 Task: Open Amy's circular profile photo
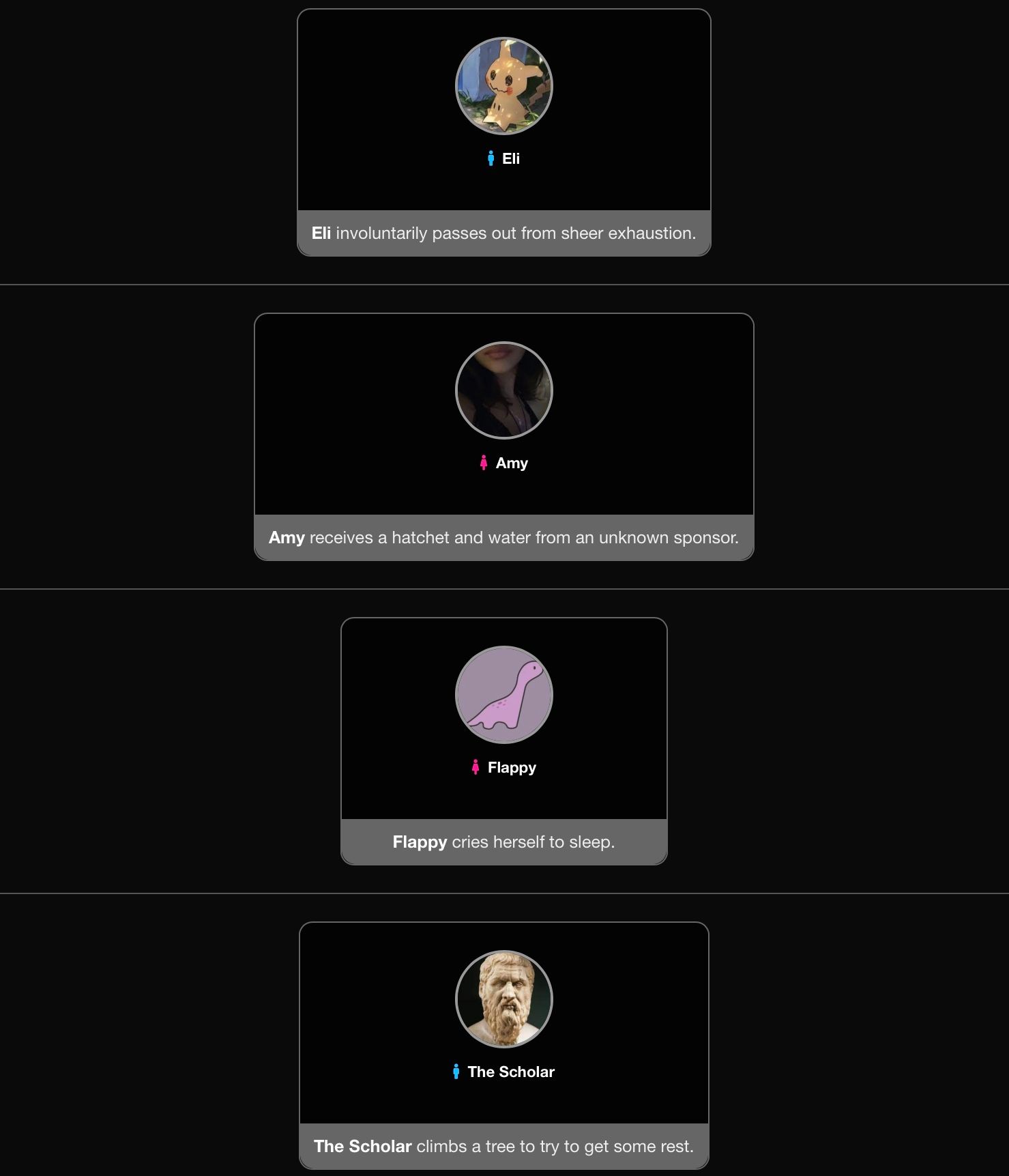(504, 390)
